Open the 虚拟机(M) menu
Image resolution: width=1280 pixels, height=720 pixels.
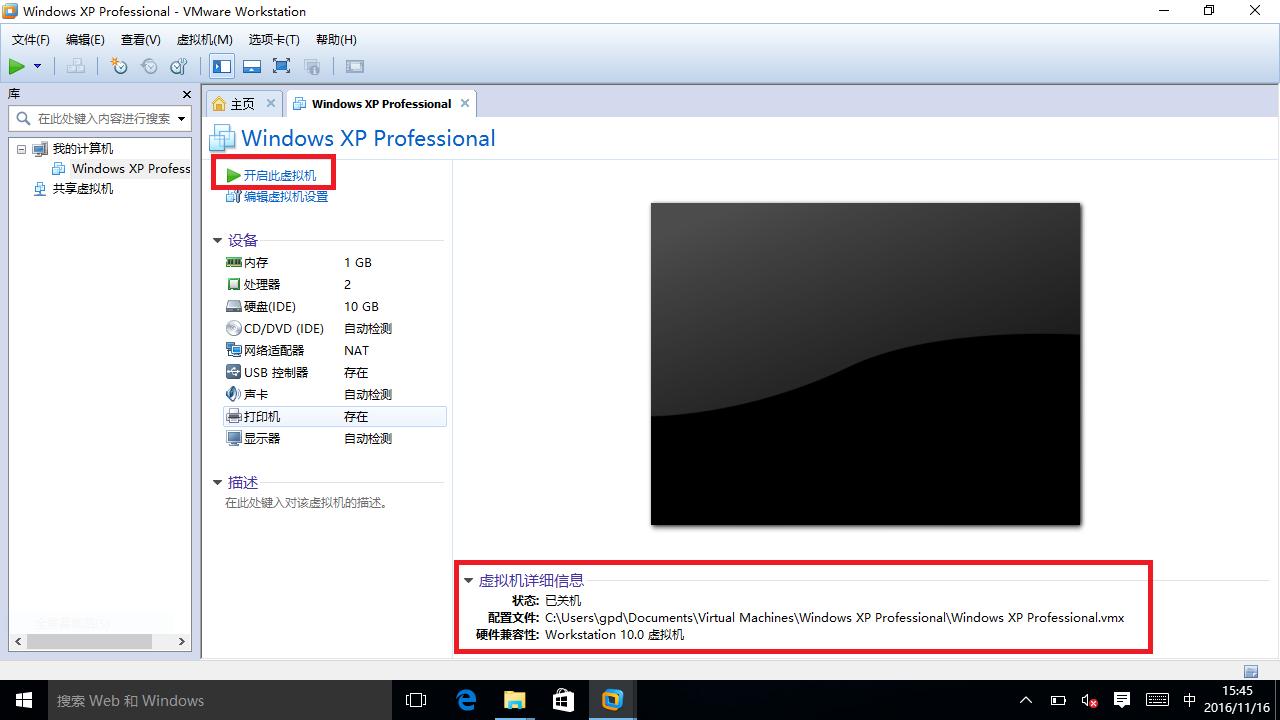[204, 39]
